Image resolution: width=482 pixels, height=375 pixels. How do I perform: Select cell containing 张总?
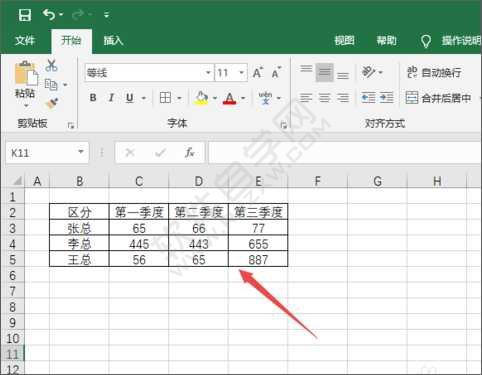tap(79, 228)
